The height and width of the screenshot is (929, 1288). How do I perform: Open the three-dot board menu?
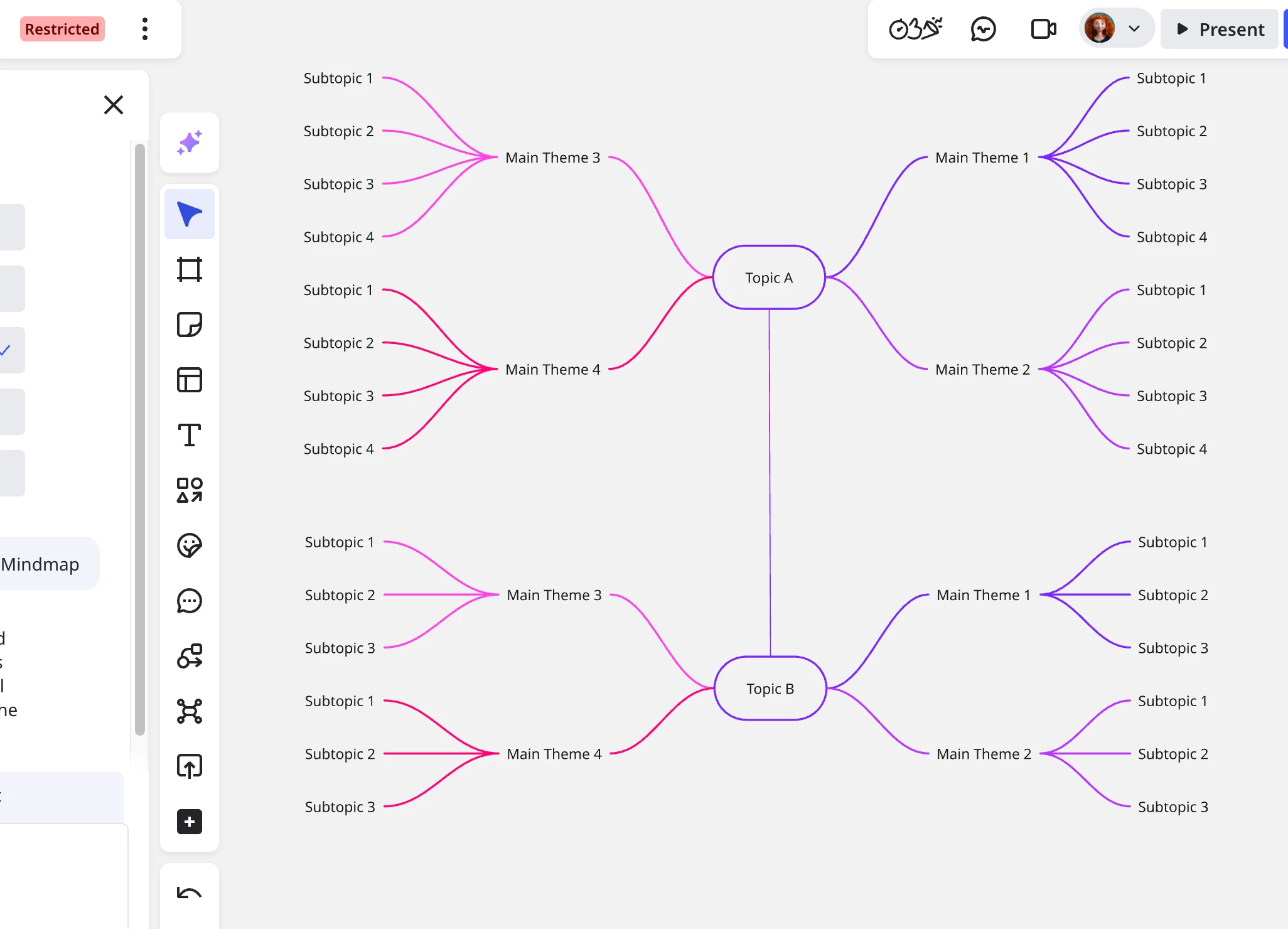click(x=145, y=29)
